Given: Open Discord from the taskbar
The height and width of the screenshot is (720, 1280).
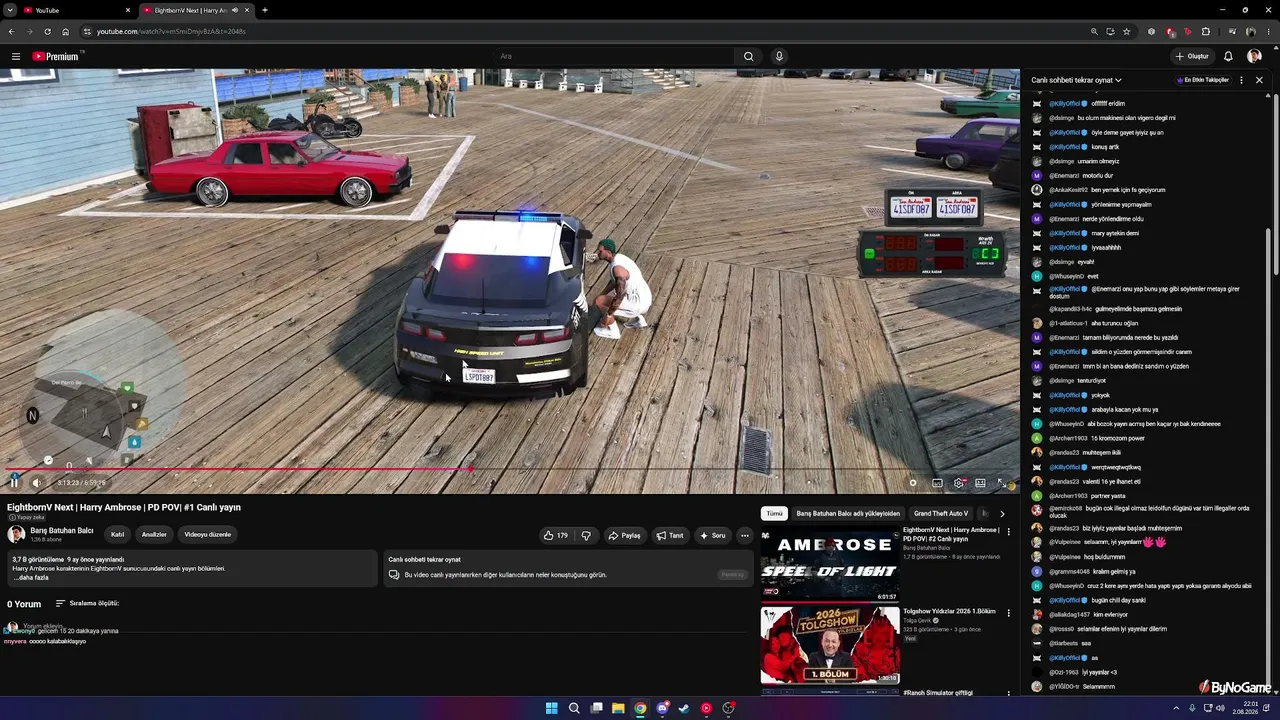Looking at the screenshot, I should [x=662, y=708].
